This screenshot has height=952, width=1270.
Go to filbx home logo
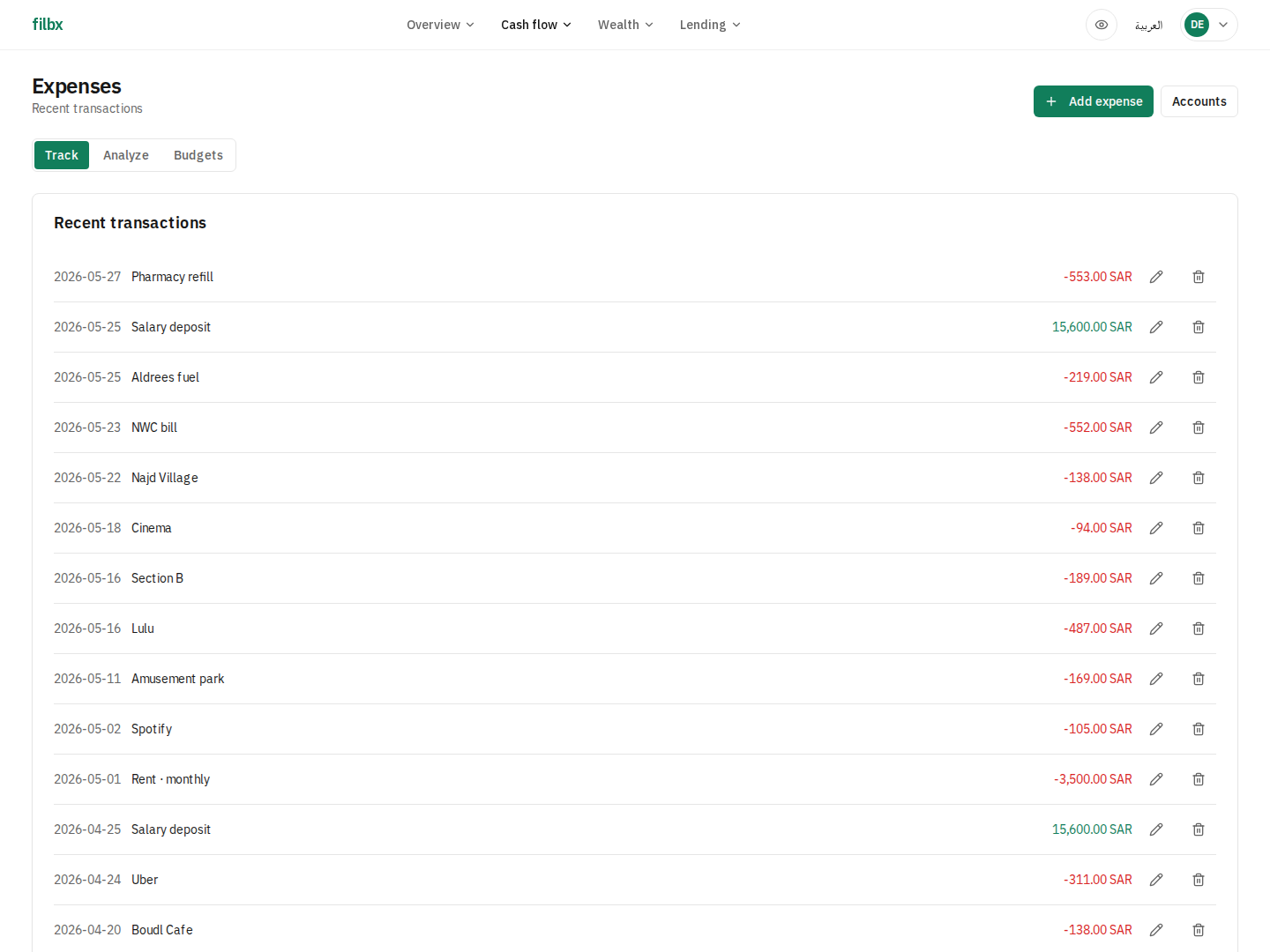48,25
